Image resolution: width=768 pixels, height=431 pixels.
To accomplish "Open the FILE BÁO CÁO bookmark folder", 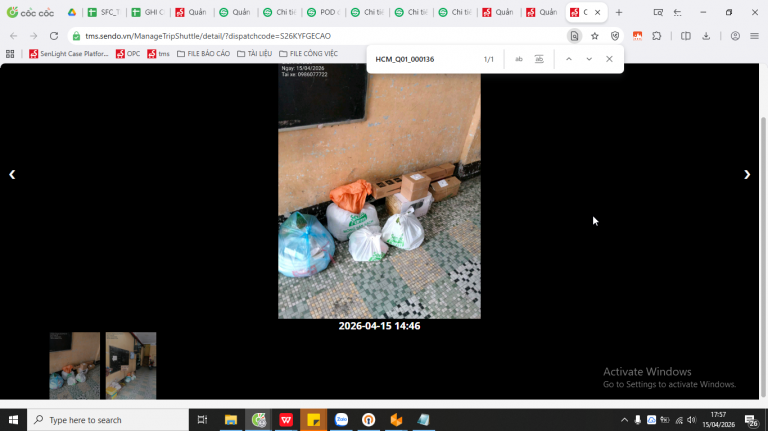I will [203, 54].
